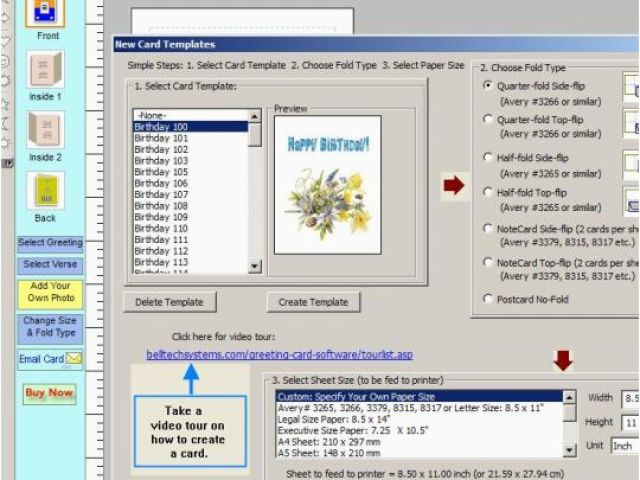Open the Inside 2 page icon

coord(46,130)
